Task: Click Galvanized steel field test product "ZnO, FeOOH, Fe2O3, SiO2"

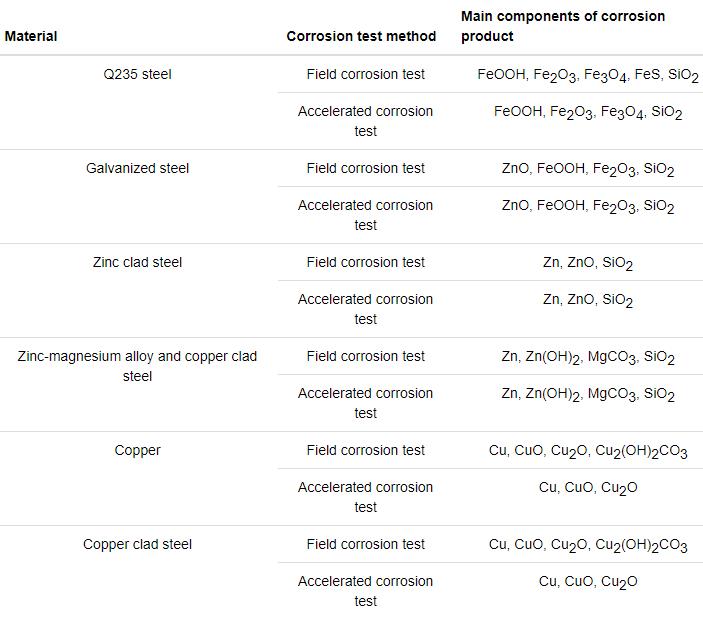Action: click(x=587, y=169)
